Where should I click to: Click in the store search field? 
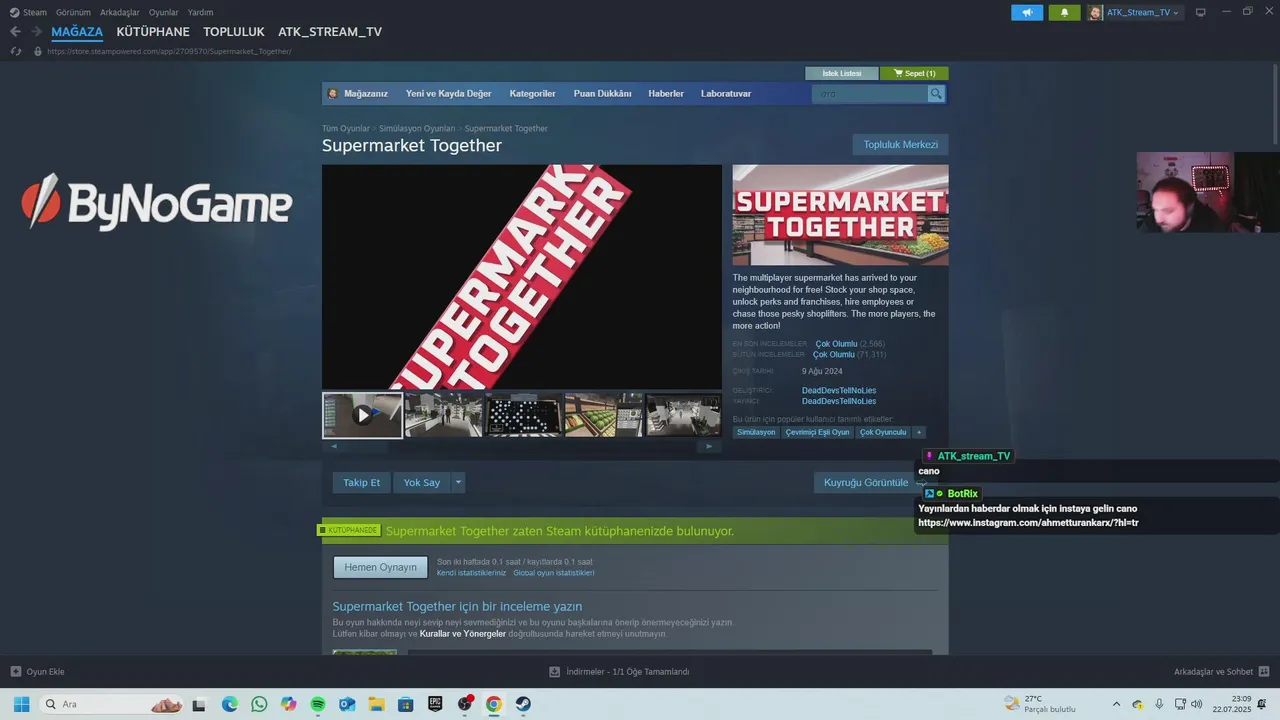[870, 94]
